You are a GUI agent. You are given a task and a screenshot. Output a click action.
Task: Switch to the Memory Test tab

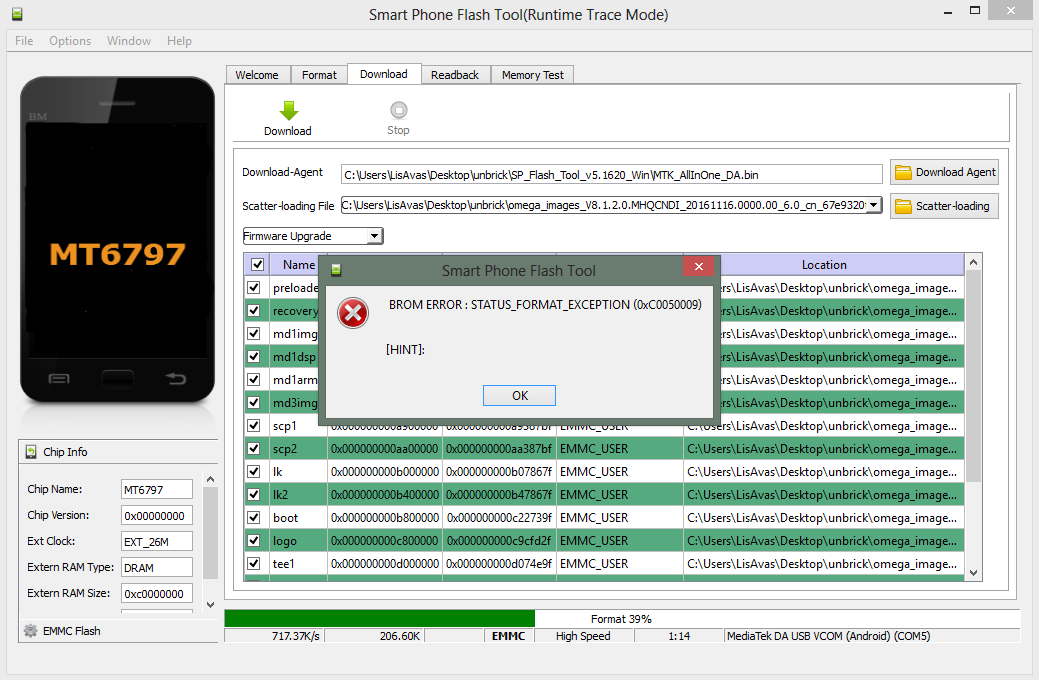532,75
